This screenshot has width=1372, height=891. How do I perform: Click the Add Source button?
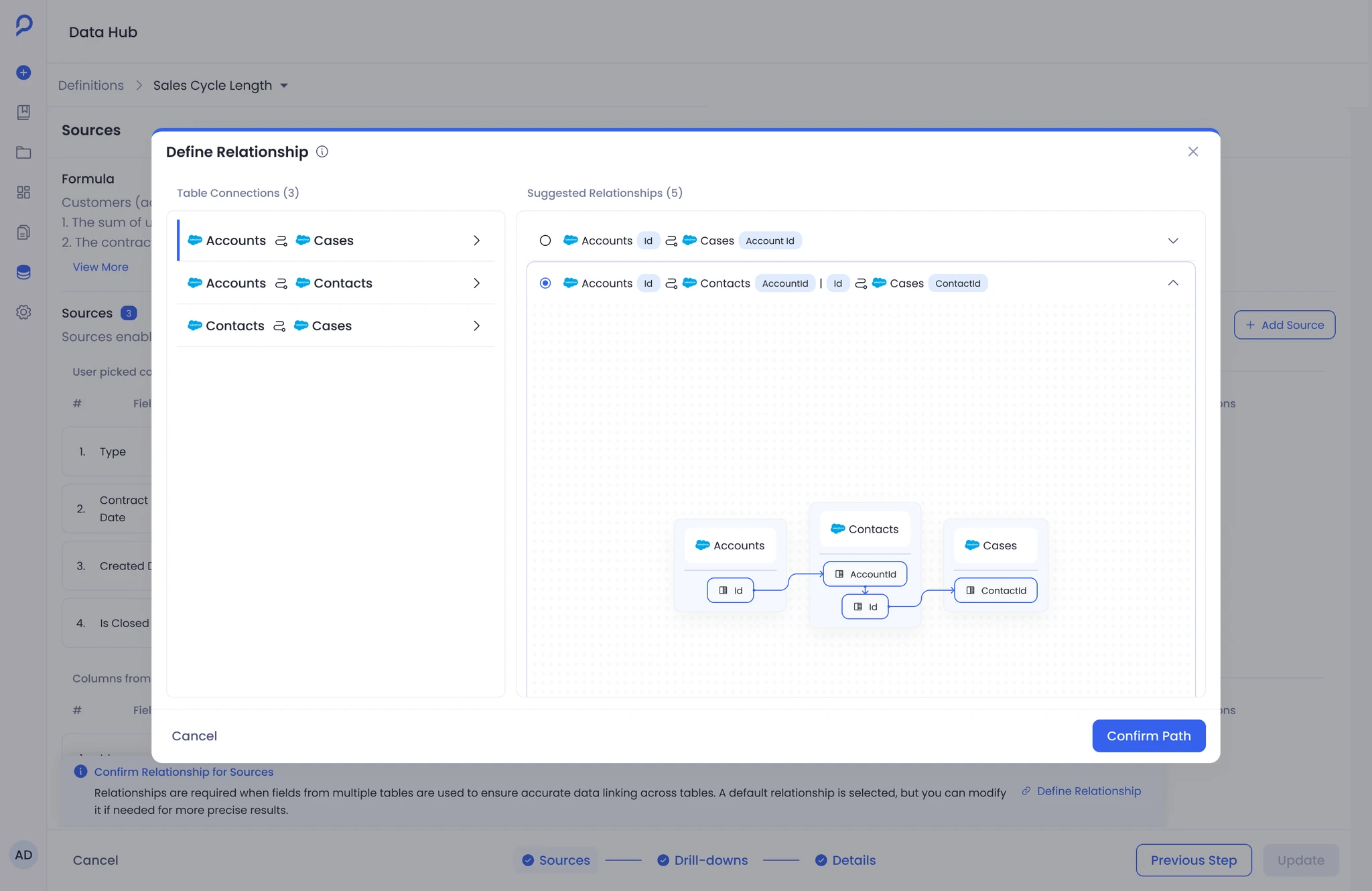1284,325
